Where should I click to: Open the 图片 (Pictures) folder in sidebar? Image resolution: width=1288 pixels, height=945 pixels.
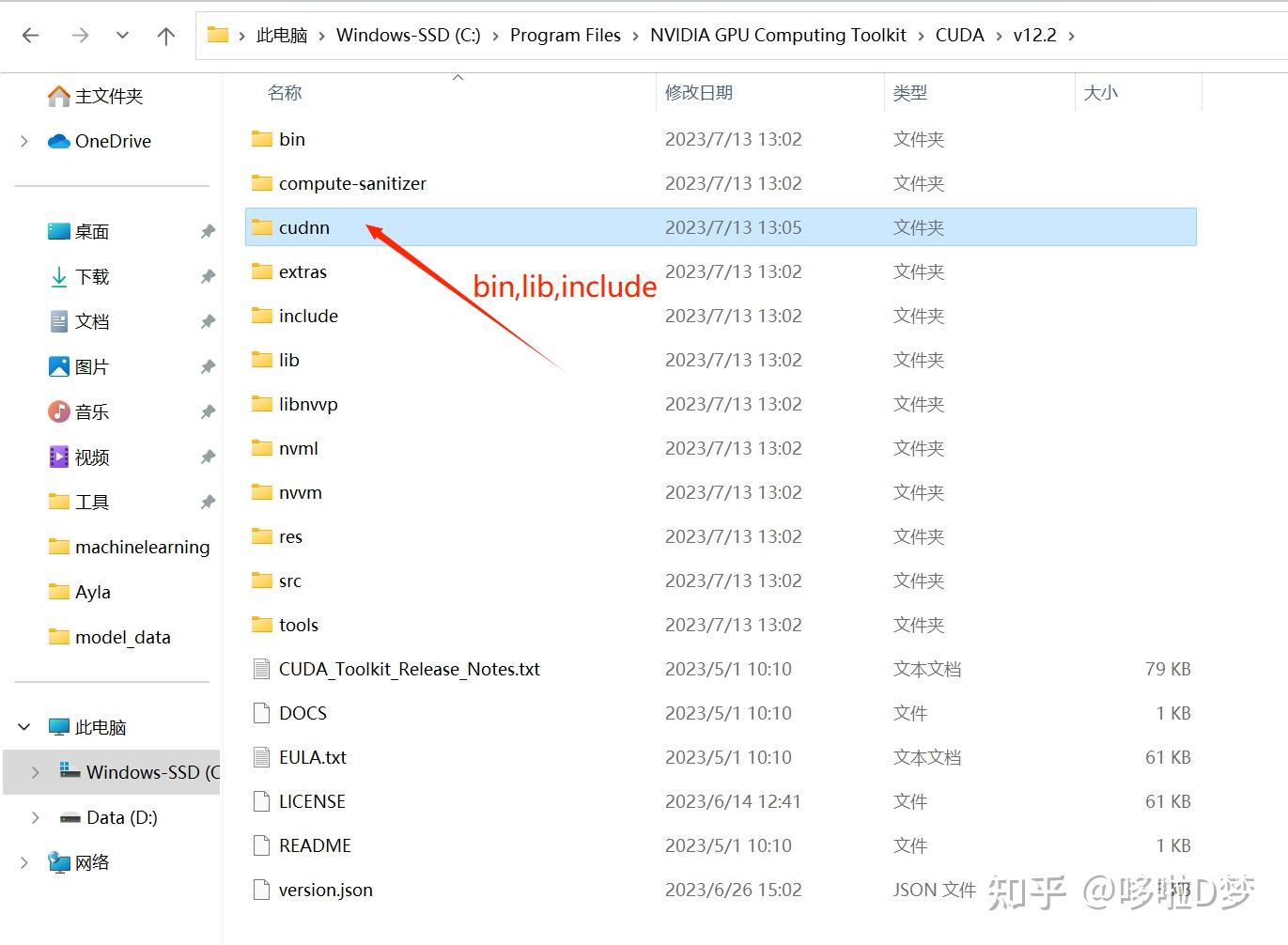91,366
